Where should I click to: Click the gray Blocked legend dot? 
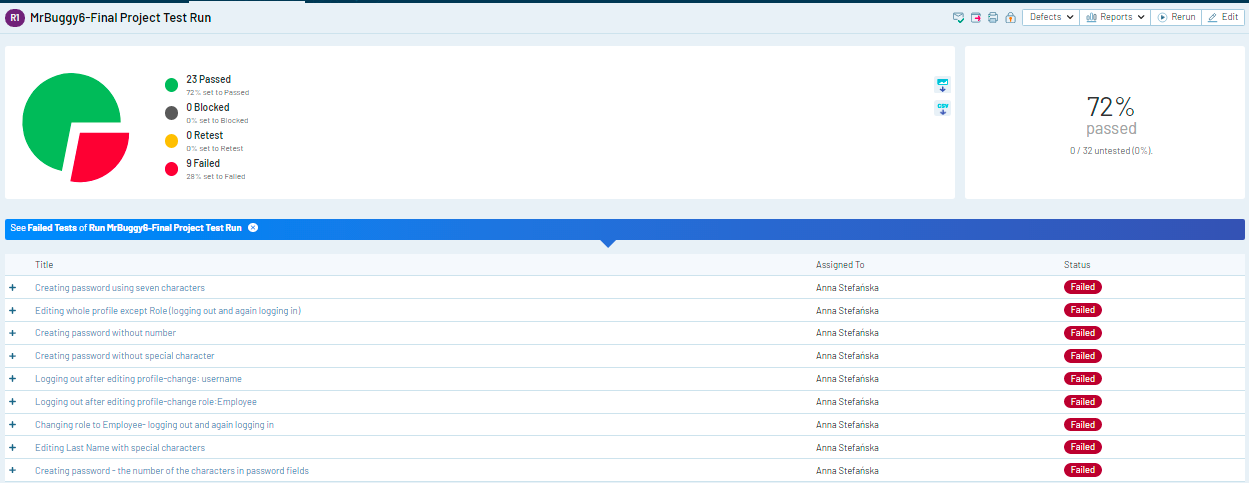[171, 112]
